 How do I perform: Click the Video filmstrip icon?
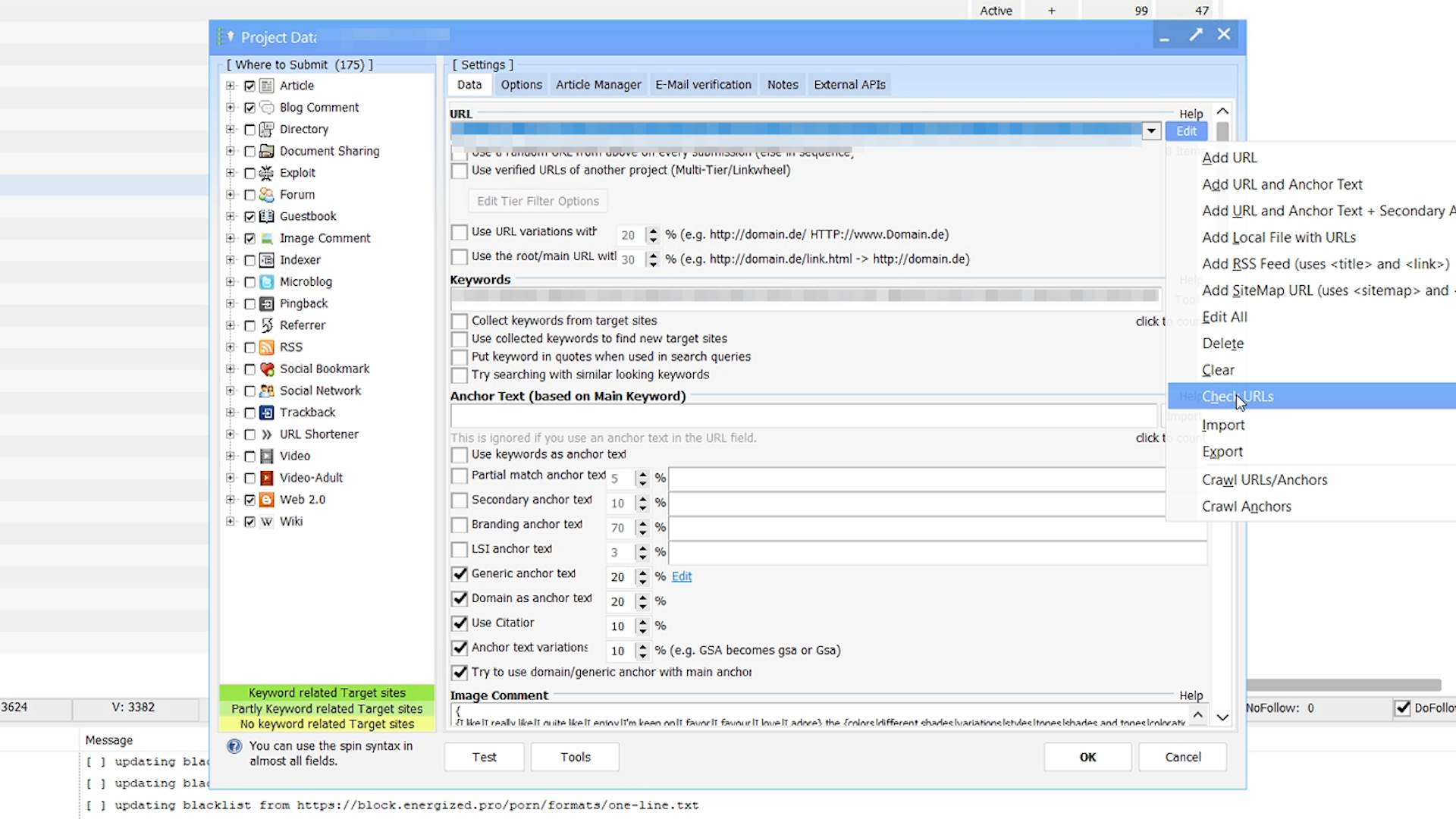point(267,457)
